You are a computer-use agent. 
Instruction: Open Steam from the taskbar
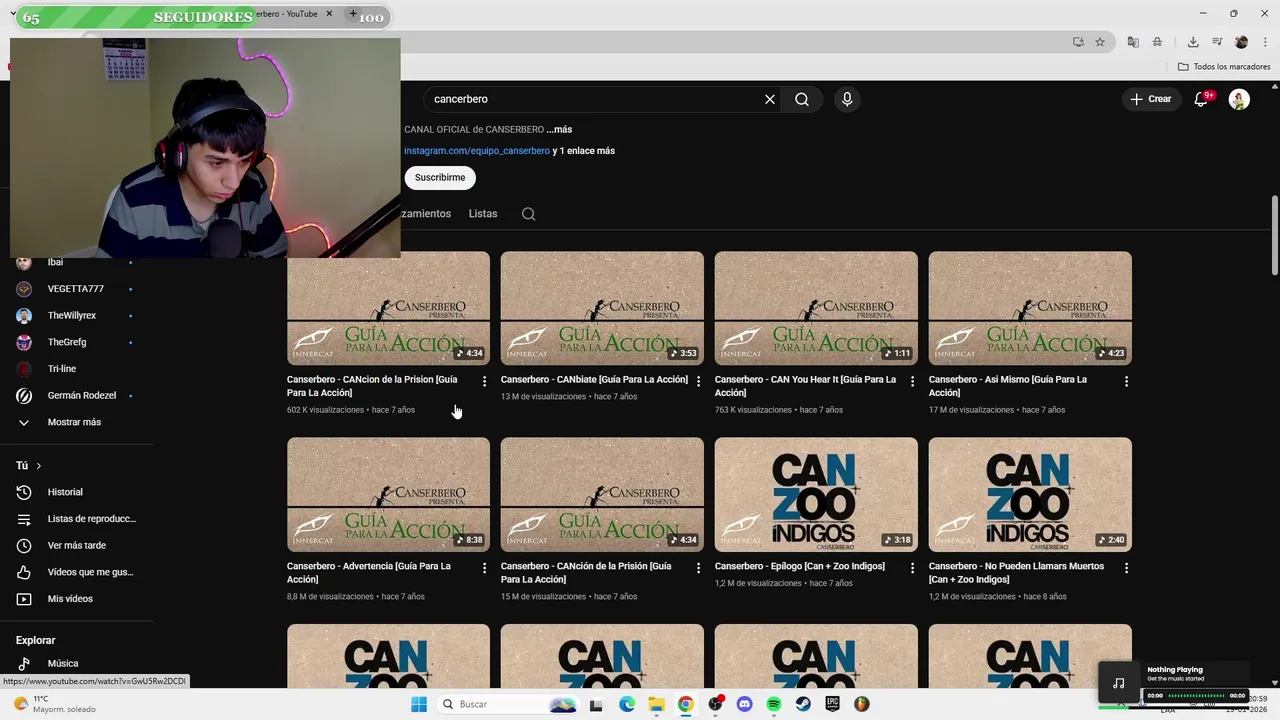point(803,704)
